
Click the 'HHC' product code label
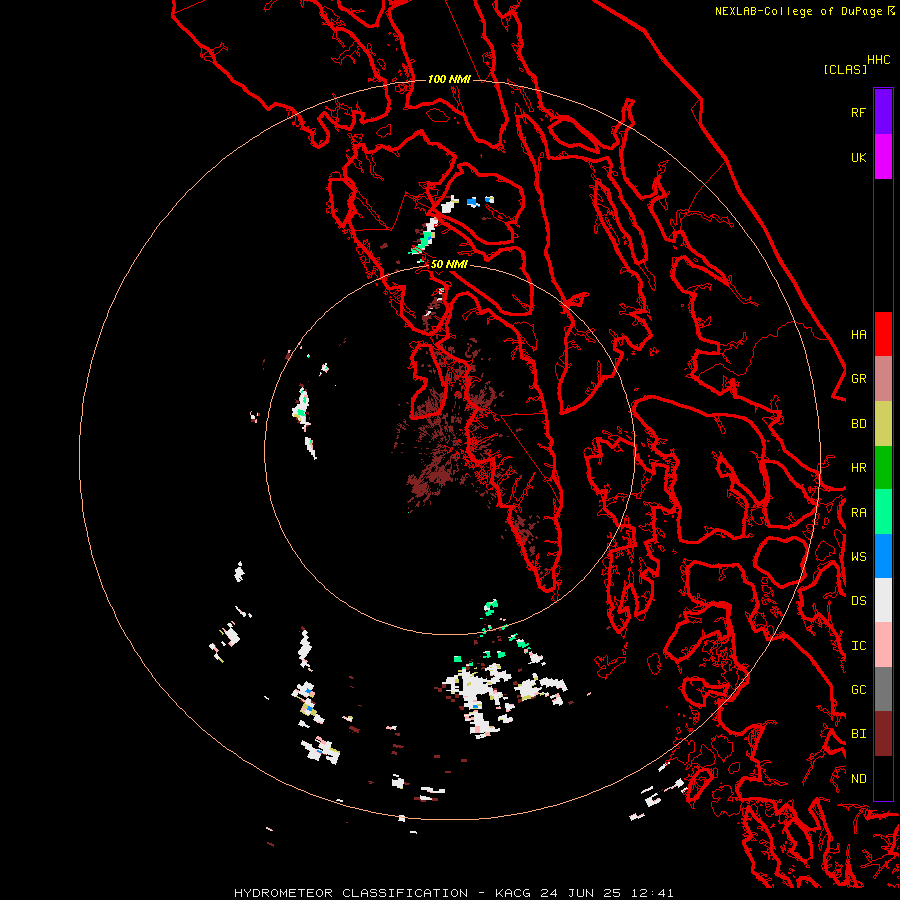tap(879, 60)
